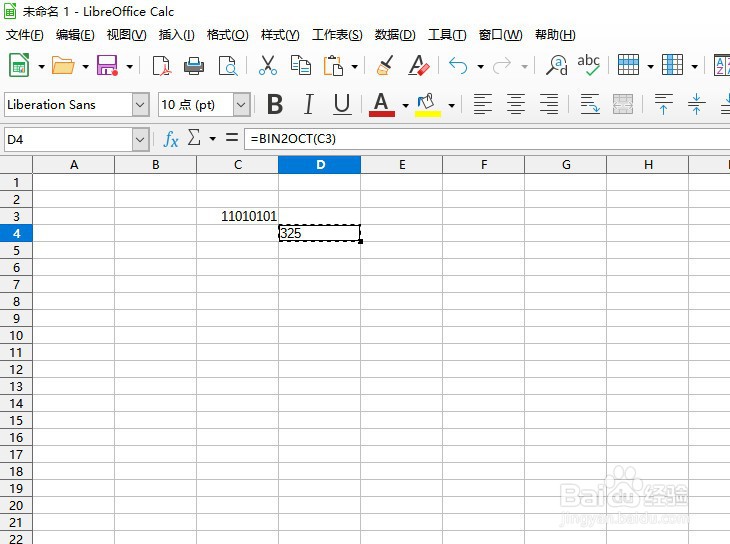The image size is (730, 544).
Task: Expand the font color picker arrow
Action: 406,105
